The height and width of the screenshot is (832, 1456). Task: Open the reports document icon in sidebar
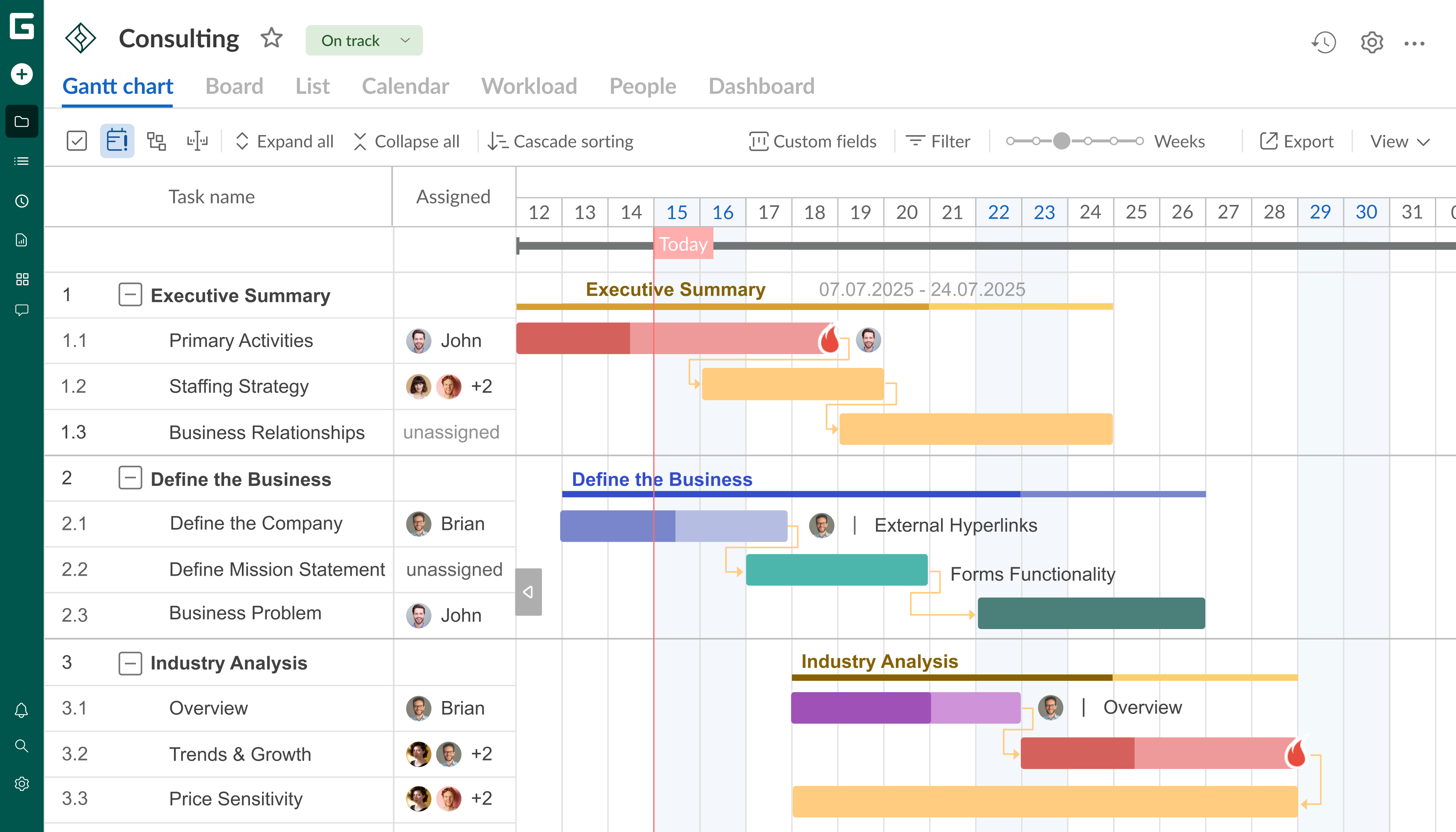(22, 240)
